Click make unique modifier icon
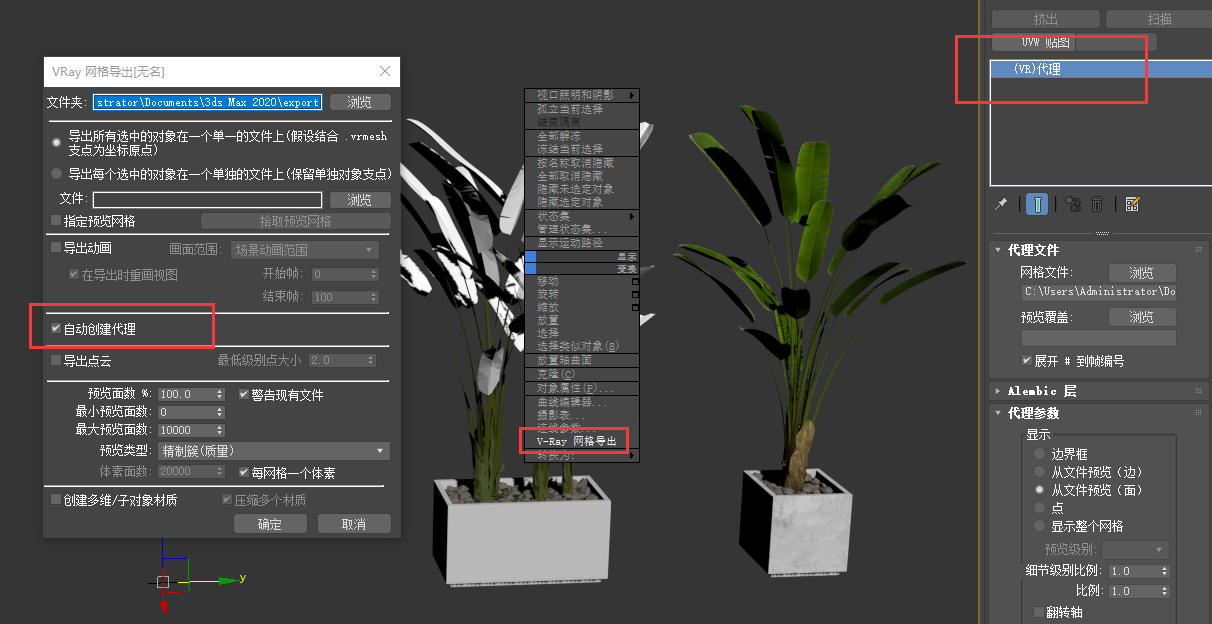The height and width of the screenshot is (624, 1212). pos(1072,204)
